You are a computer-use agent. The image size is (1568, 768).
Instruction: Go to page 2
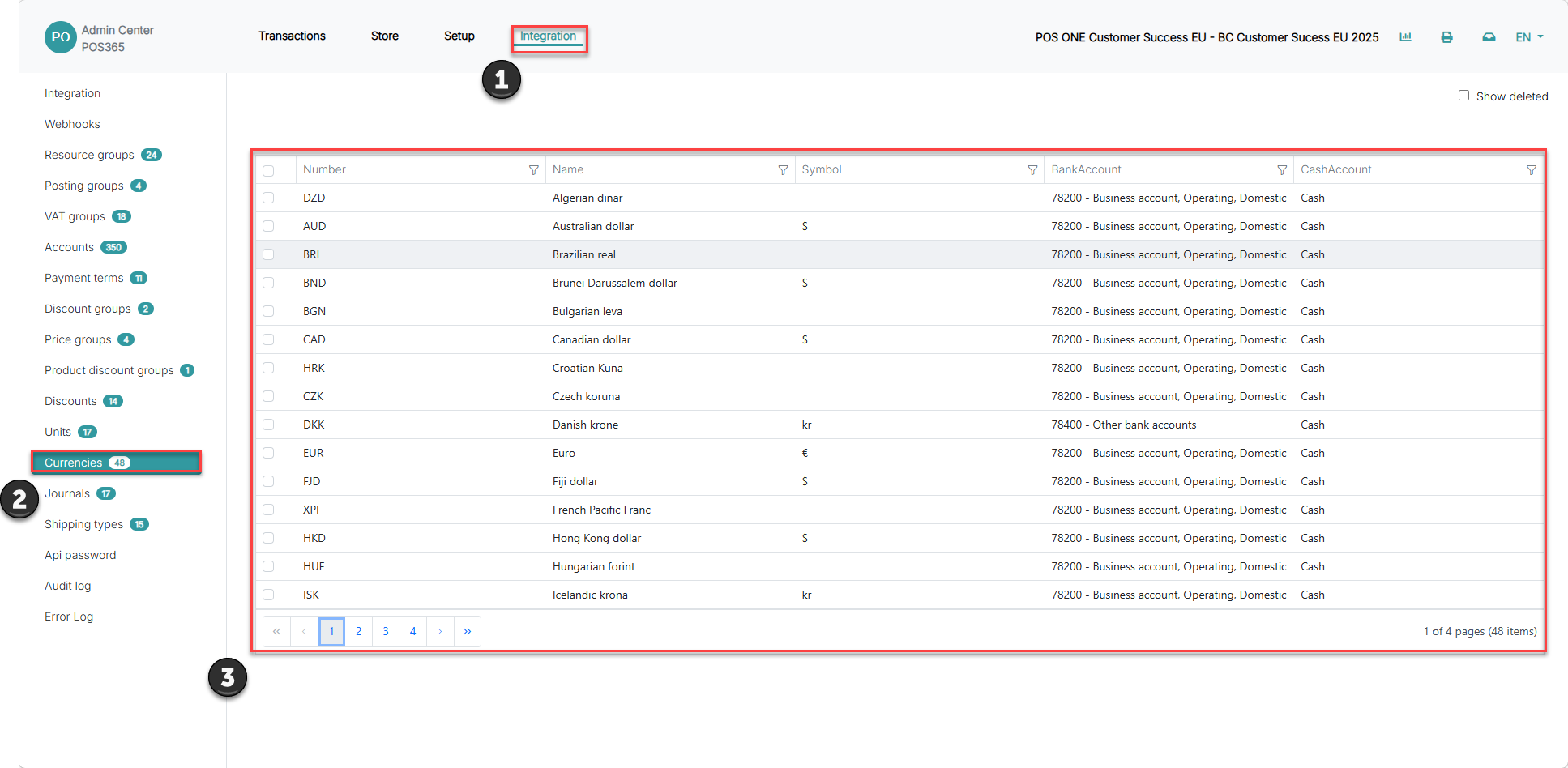tap(358, 631)
